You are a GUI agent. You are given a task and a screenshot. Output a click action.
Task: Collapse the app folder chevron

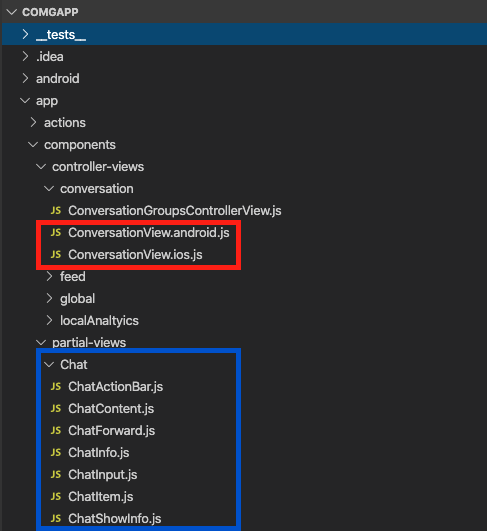pos(25,101)
